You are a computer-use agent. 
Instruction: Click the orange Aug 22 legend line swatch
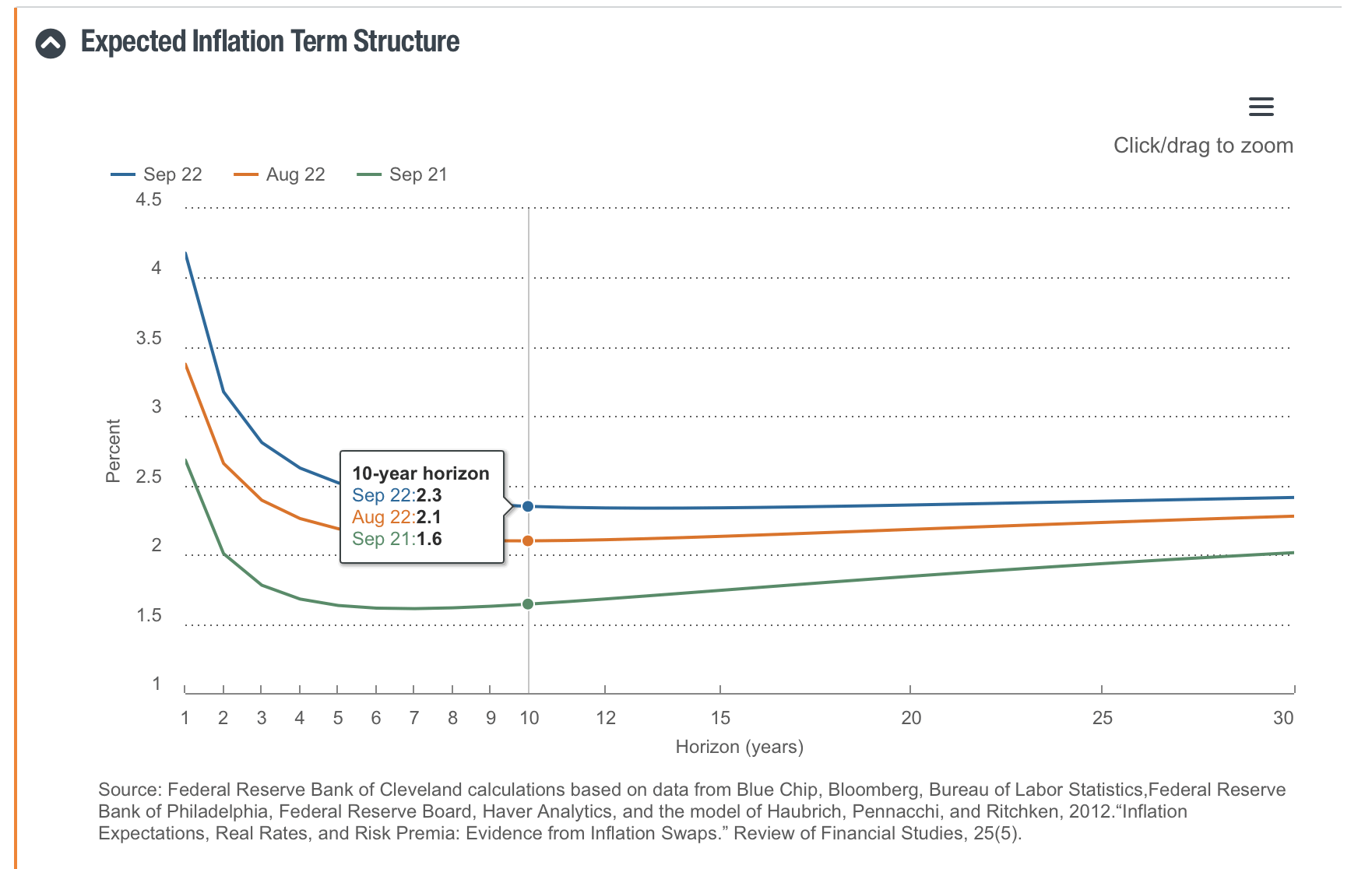(246, 174)
